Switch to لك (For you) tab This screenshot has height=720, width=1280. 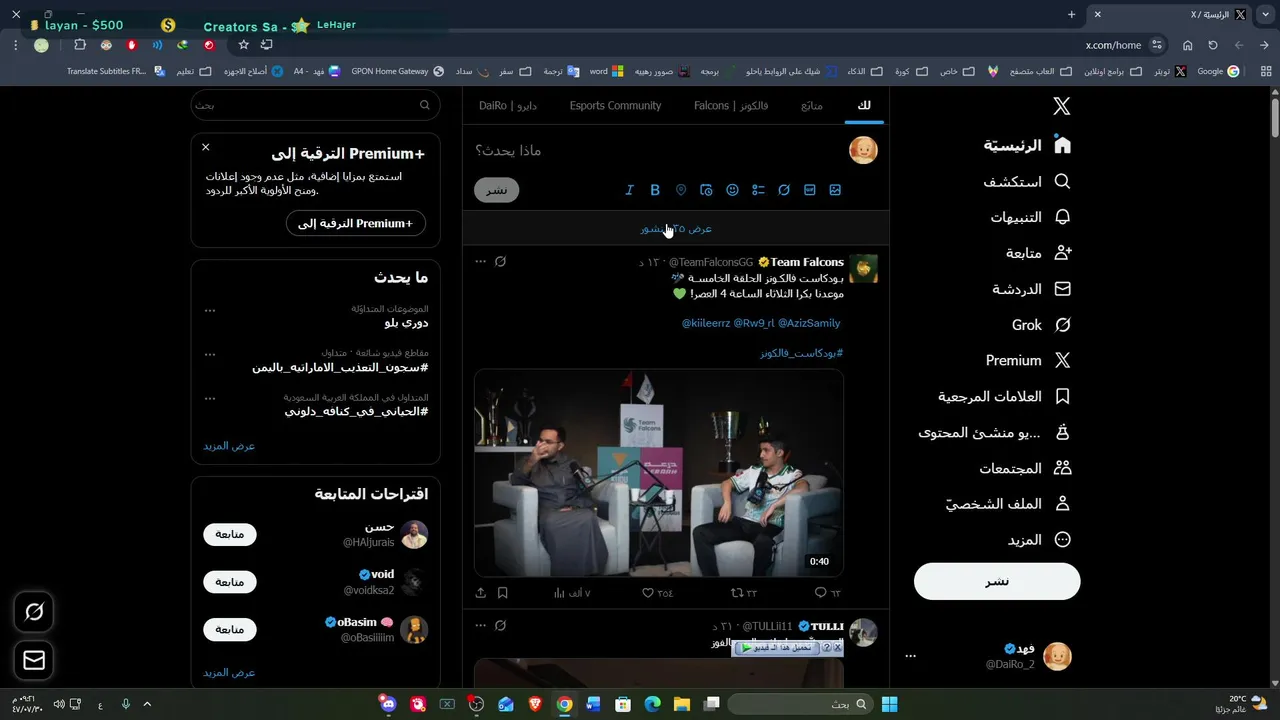coord(864,106)
